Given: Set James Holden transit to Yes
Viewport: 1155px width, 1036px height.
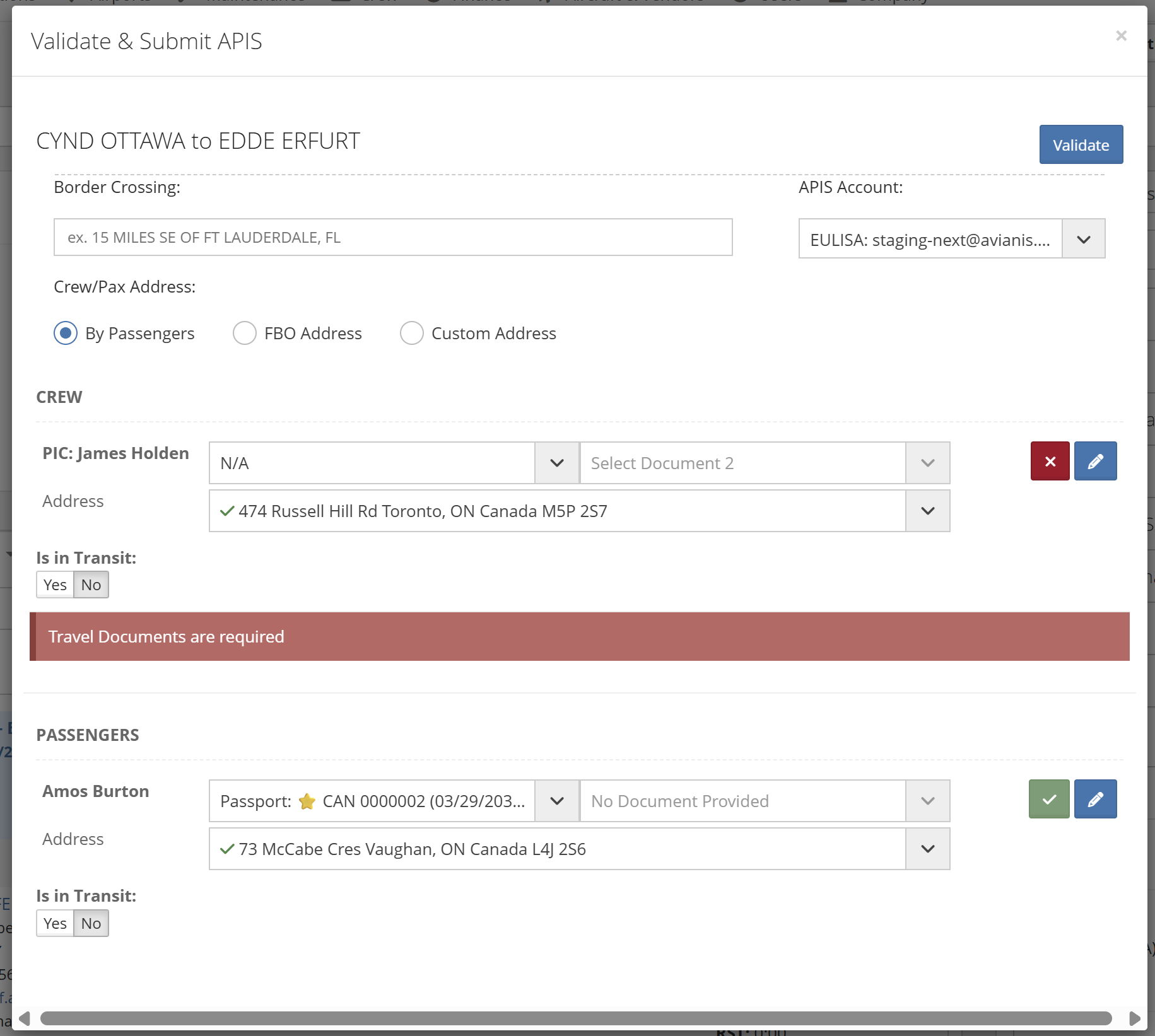Looking at the screenshot, I should (x=55, y=585).
